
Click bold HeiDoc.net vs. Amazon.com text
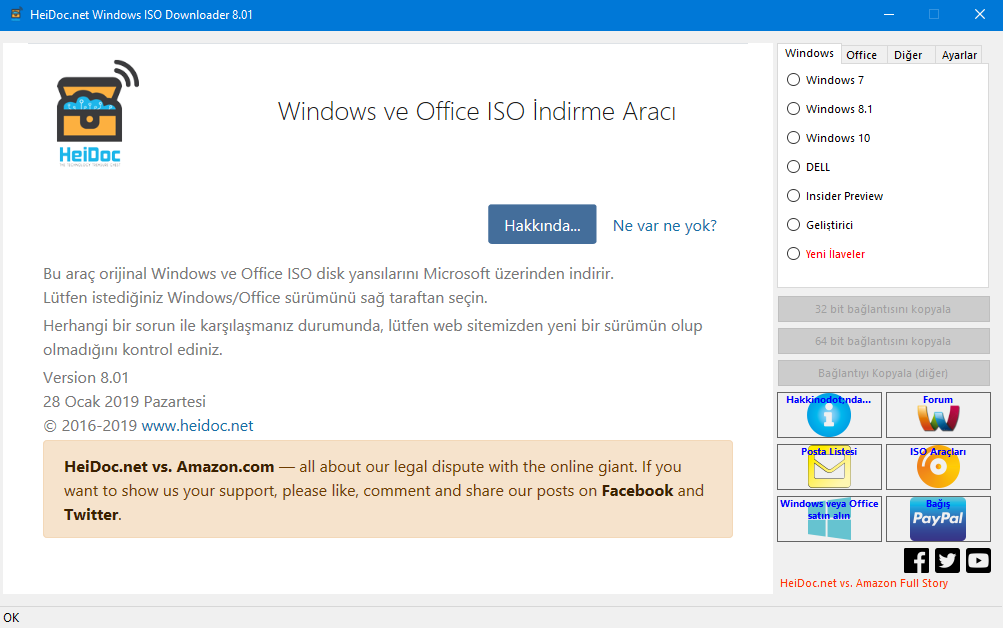click(x=169, y=467)
